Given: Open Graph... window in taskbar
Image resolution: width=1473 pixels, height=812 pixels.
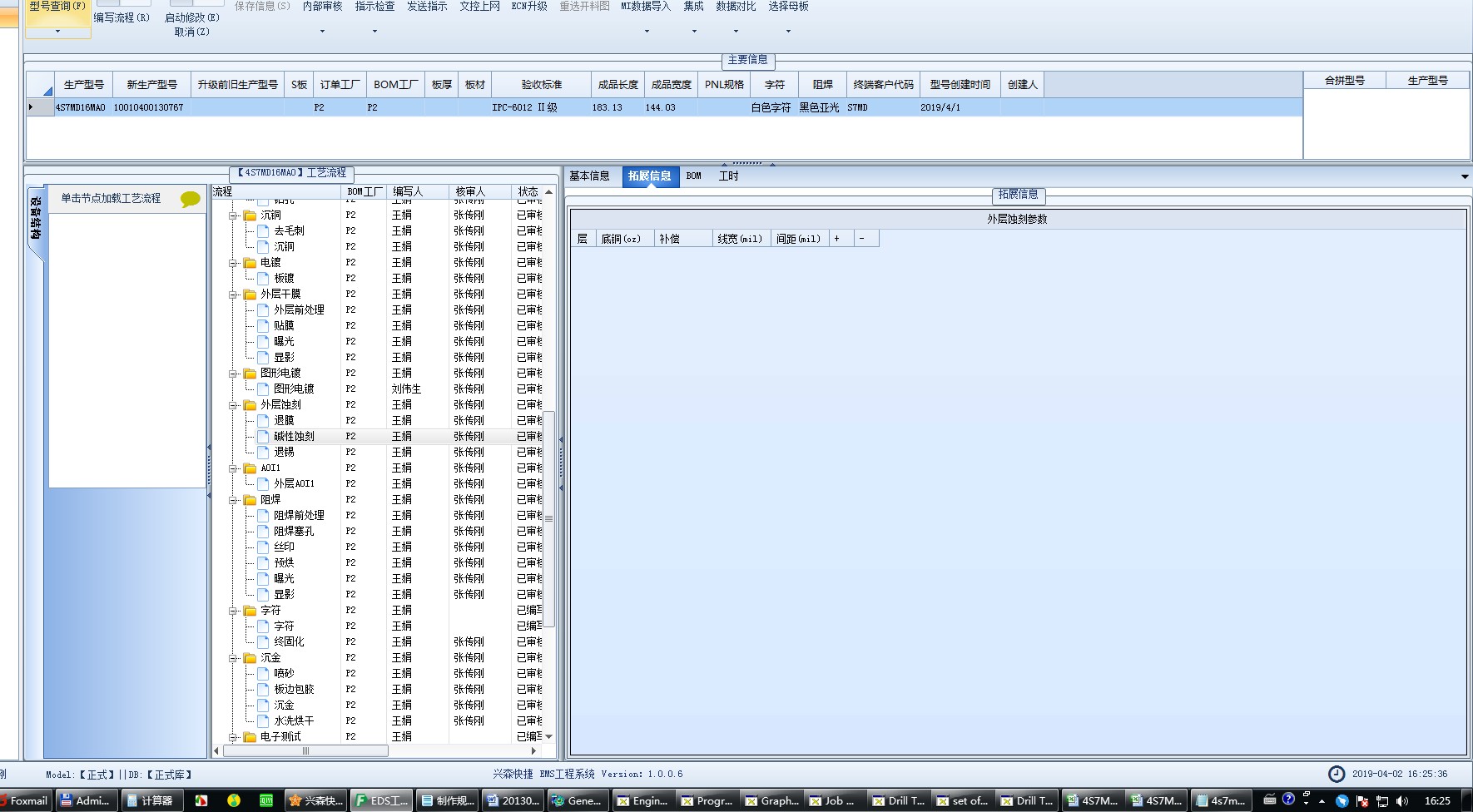Looking at the screenshot, I should coord(771,800).
